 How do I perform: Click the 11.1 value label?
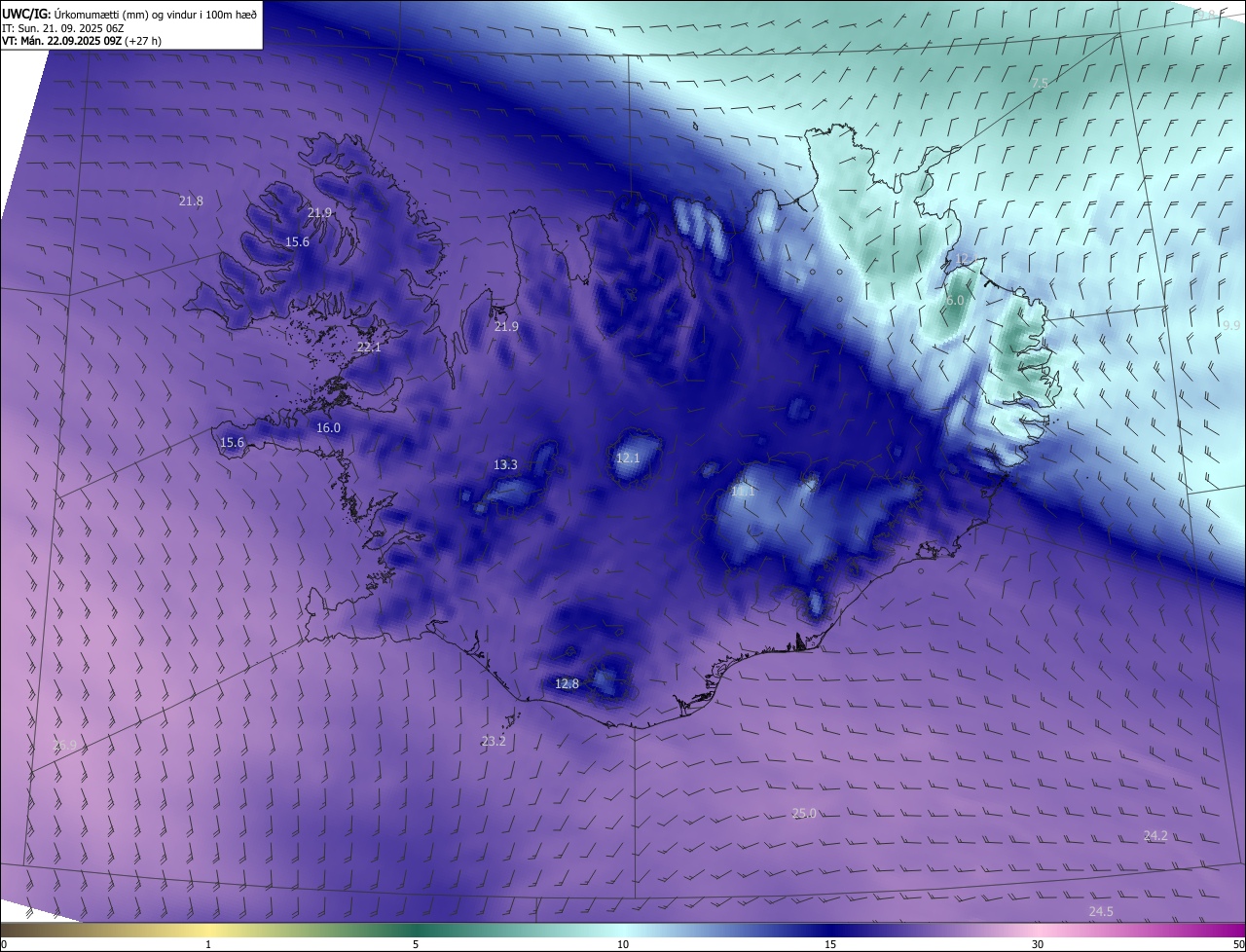point(743,492)
